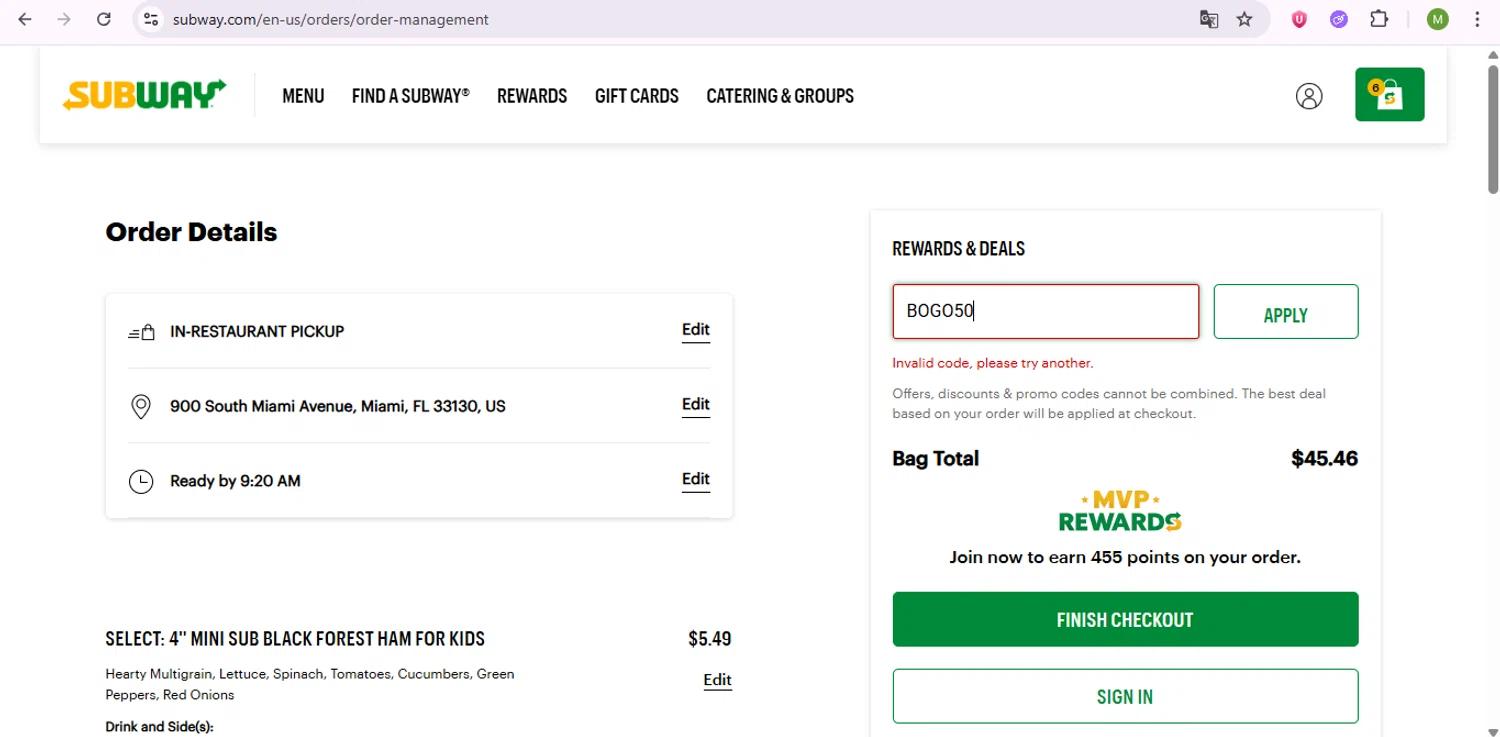
Task: Click the 'REWARDS & DEALS' heading
Action: coord(958,249)
